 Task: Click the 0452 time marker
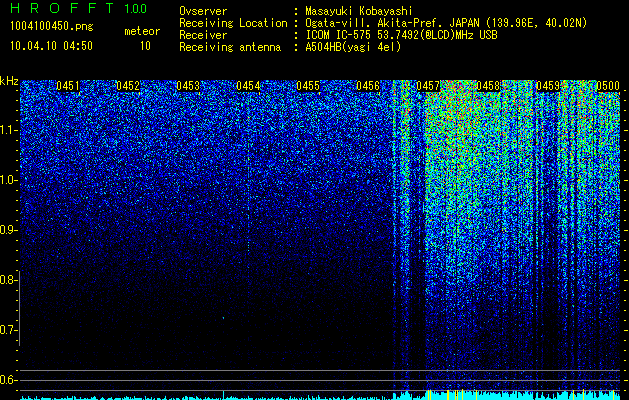point(128,86)
